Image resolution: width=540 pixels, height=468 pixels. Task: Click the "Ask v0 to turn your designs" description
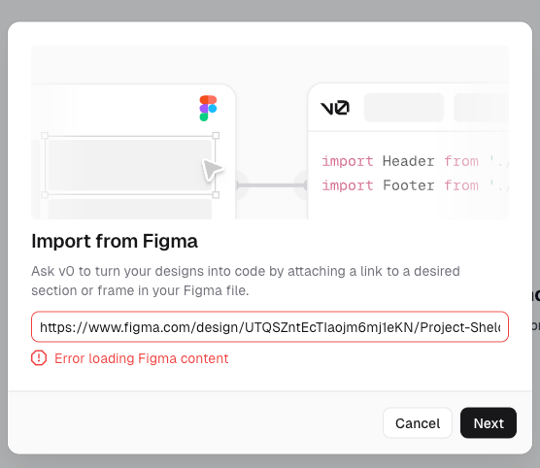246,281
